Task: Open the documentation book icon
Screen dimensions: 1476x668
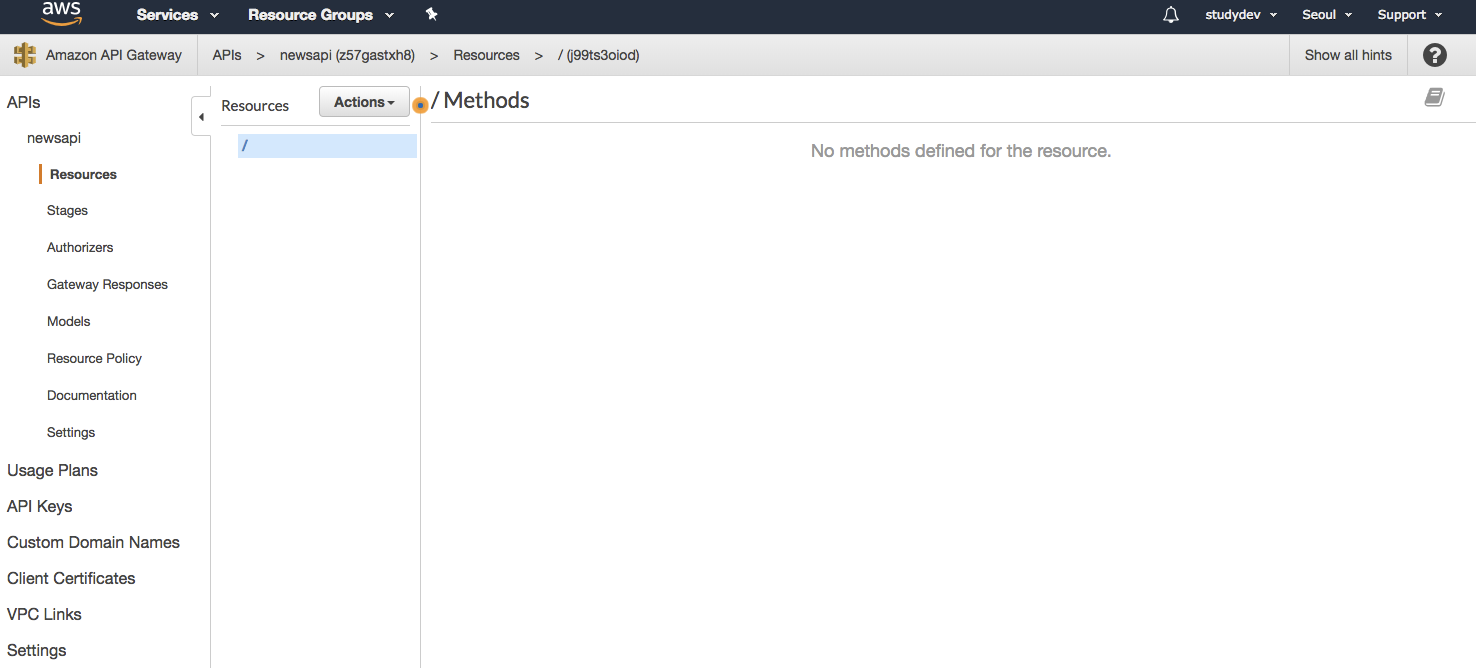Action: pos(1434,97)
